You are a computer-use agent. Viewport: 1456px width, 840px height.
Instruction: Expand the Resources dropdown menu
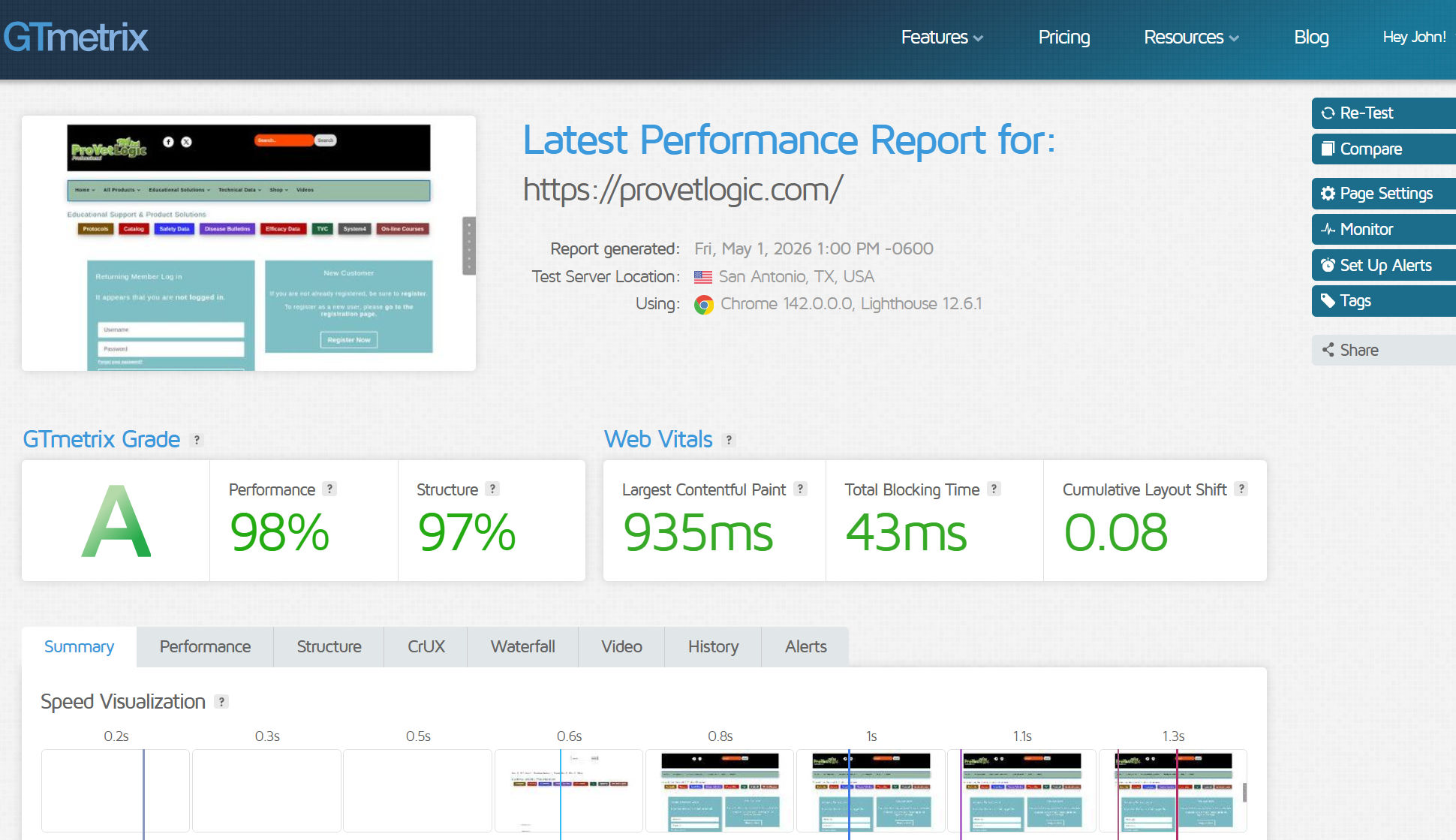pyautogui.click(x=1191, y=37)
